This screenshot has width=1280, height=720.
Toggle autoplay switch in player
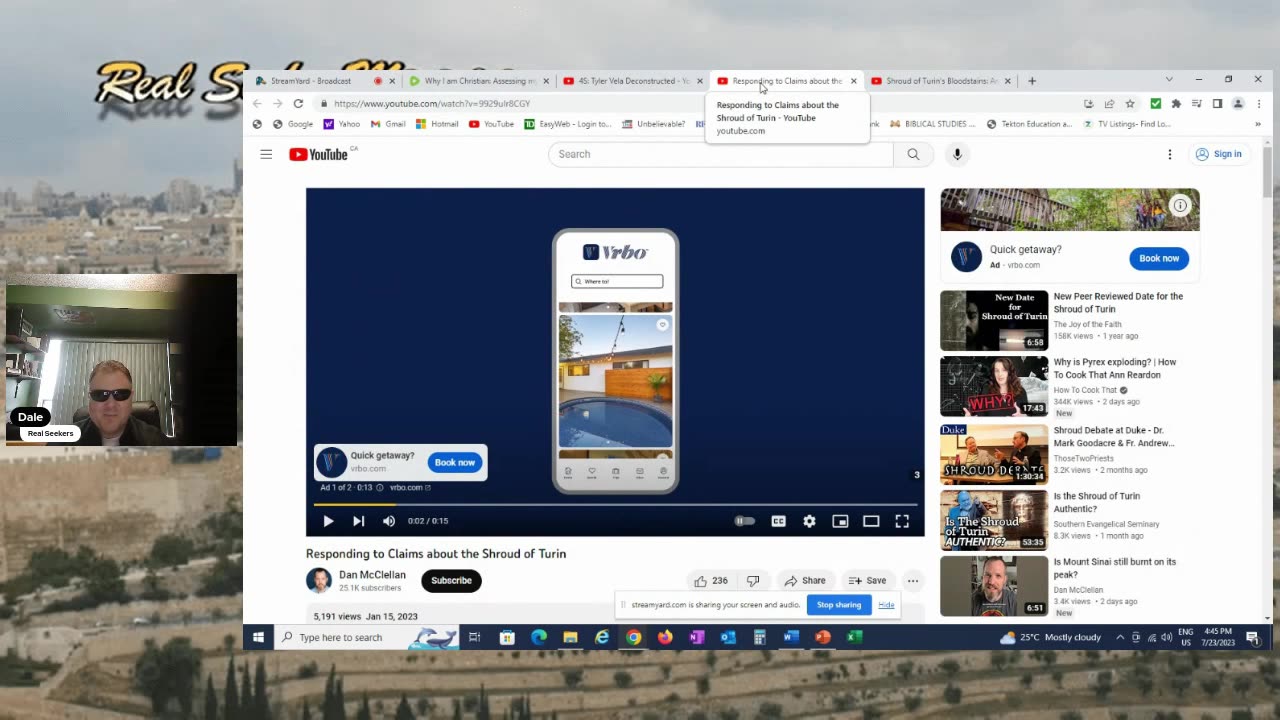(x=745, y=521)
